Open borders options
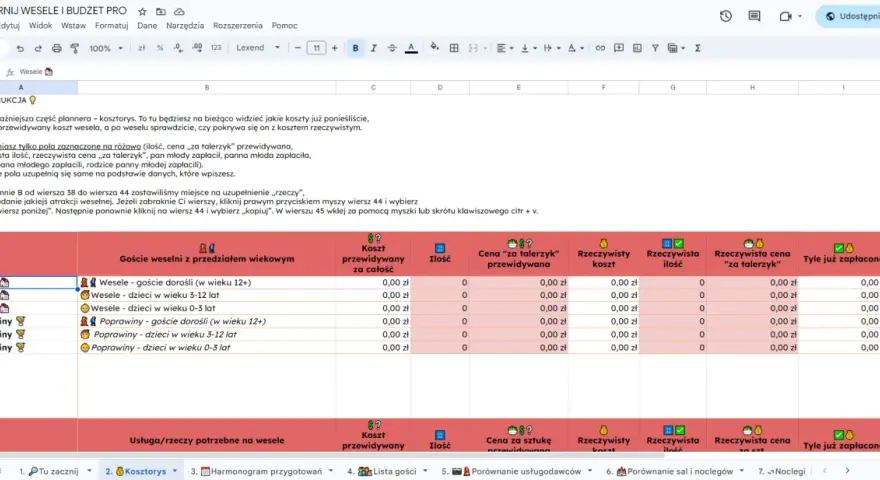The width and height of the screenshot is (880, 480). pos(454,48)
